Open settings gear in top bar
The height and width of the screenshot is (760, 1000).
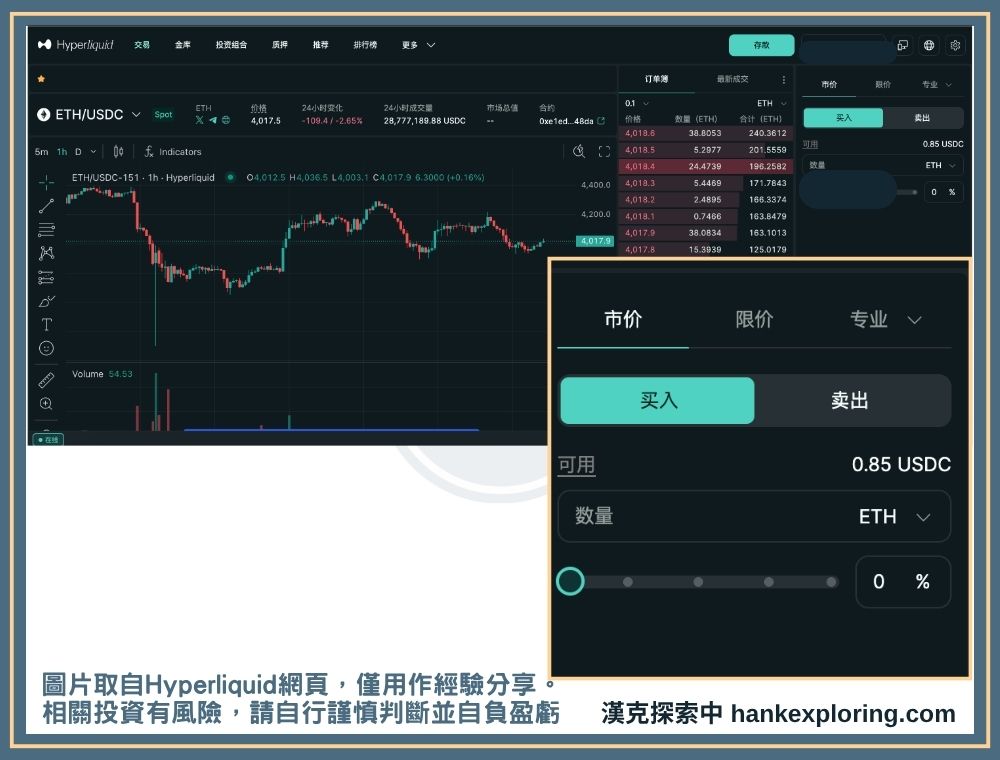955,45
